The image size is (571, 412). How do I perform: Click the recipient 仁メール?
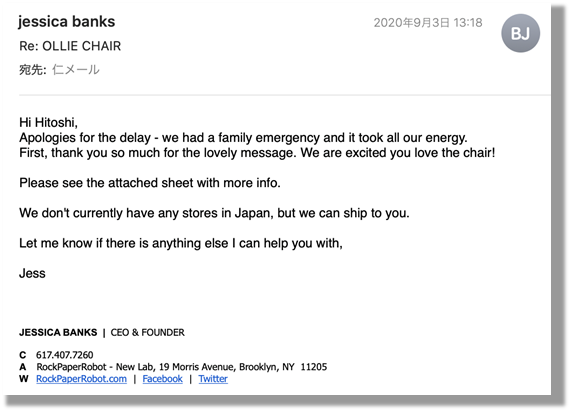pos(76,70)
